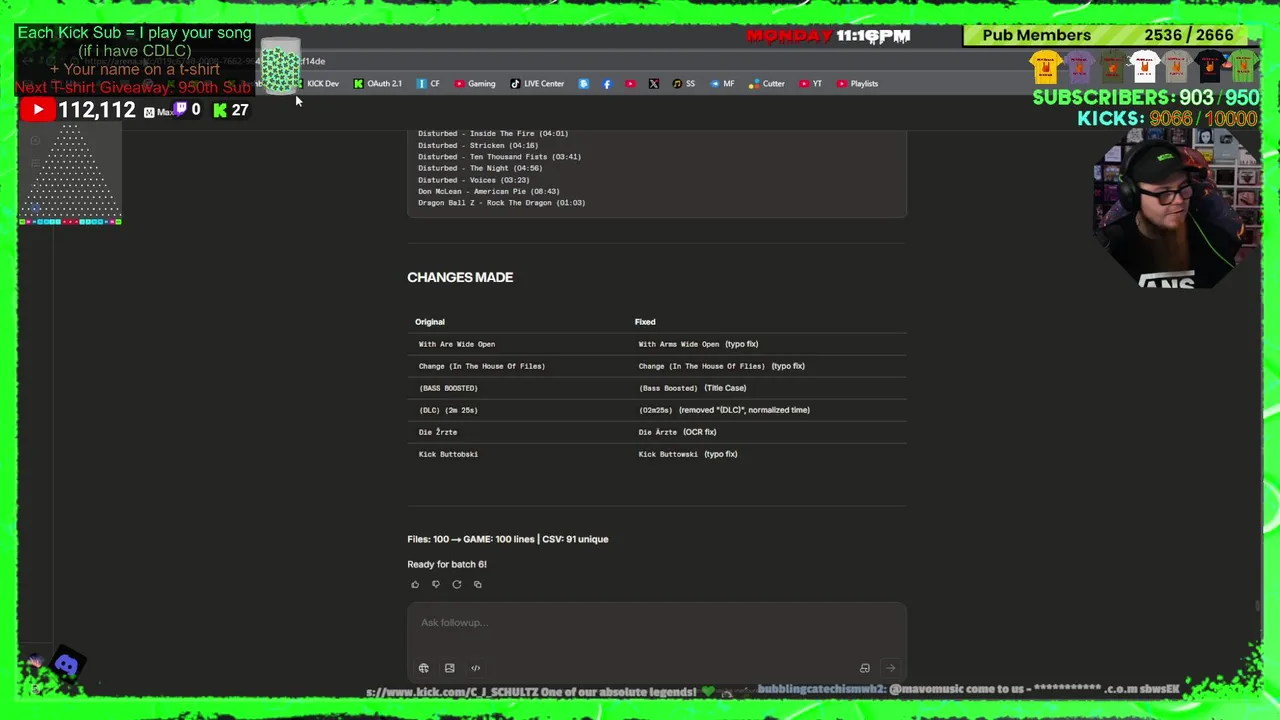
Task: Select 'Disturbed - Ten Thousand Fists (03:41)' line
Action: pos(499,157)
